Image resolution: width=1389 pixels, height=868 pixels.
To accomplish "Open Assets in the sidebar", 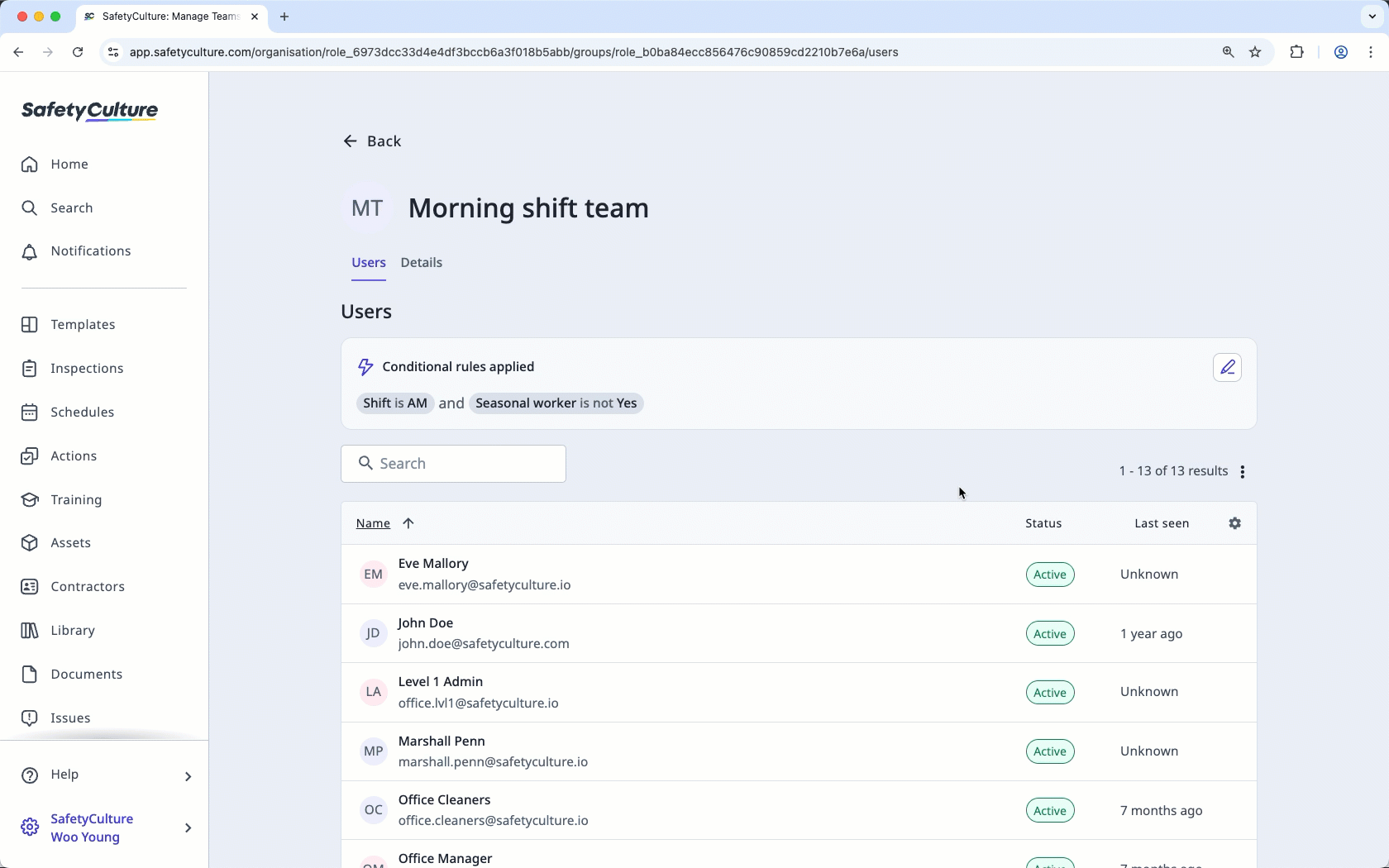I will pyautogui.click(x=55, y=543).
